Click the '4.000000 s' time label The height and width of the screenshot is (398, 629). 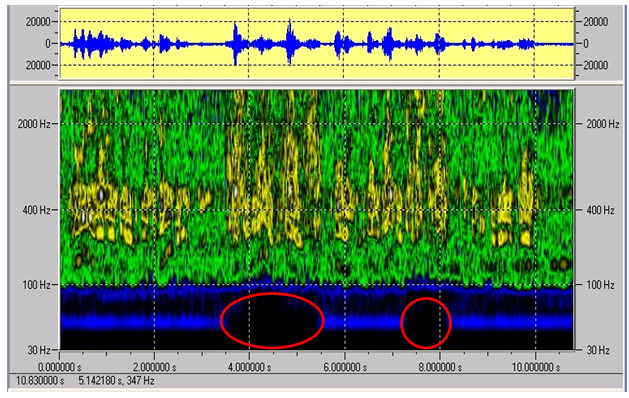point(250,368)
